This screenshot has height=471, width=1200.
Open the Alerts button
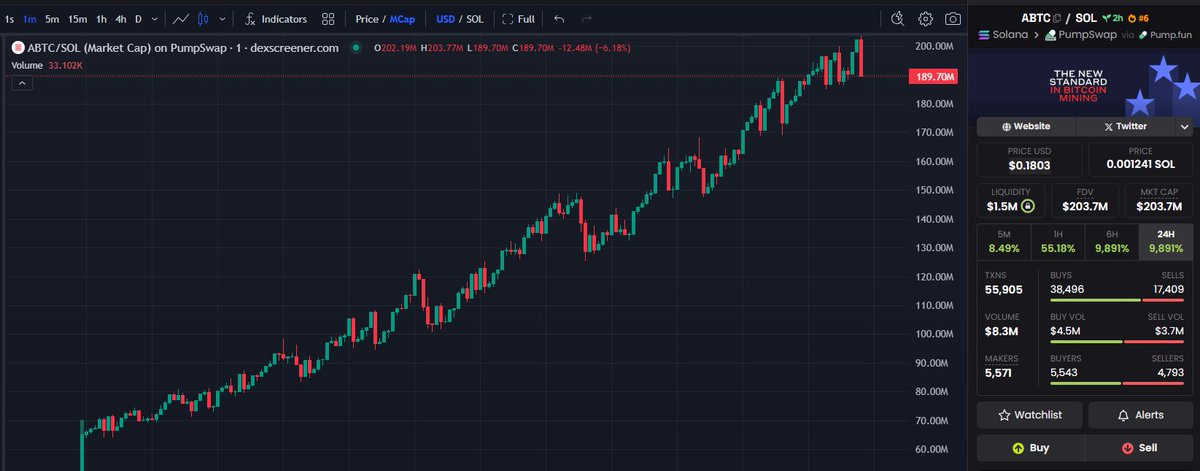coord(1141,415)
